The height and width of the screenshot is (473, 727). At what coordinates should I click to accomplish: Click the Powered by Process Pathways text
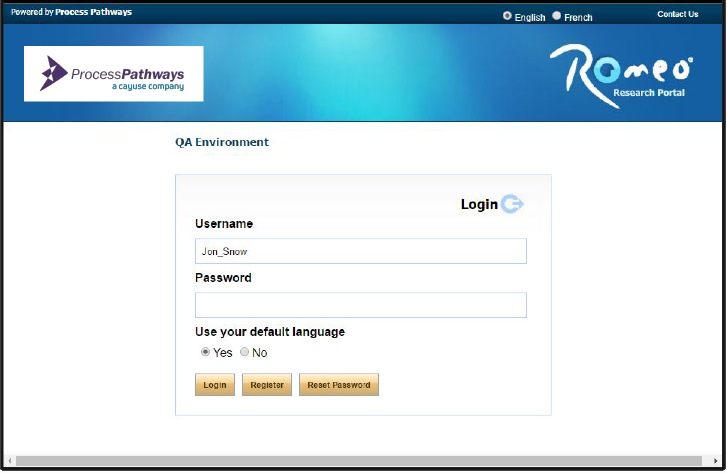coord(71,12)
